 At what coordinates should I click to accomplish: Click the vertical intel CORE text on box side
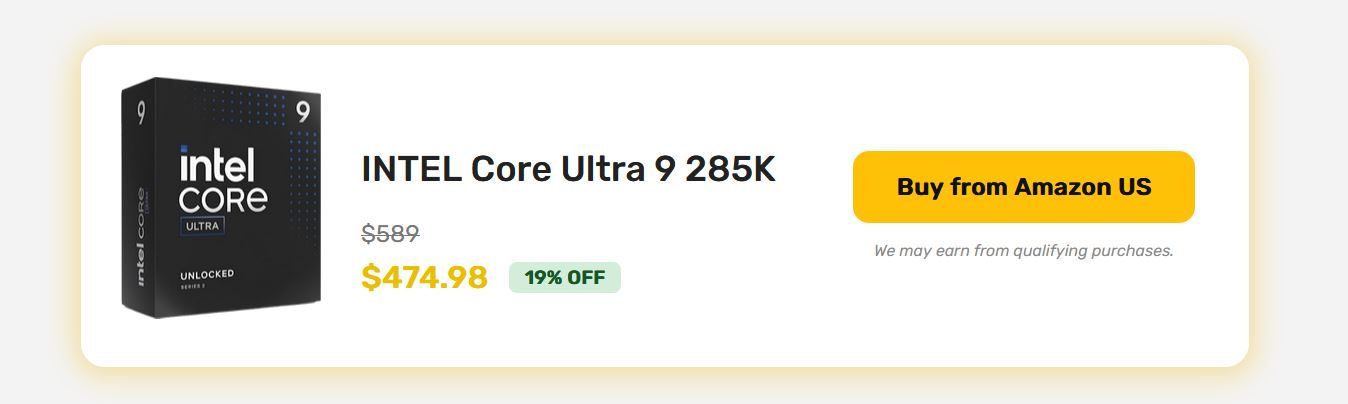click(x=140, y=235)
